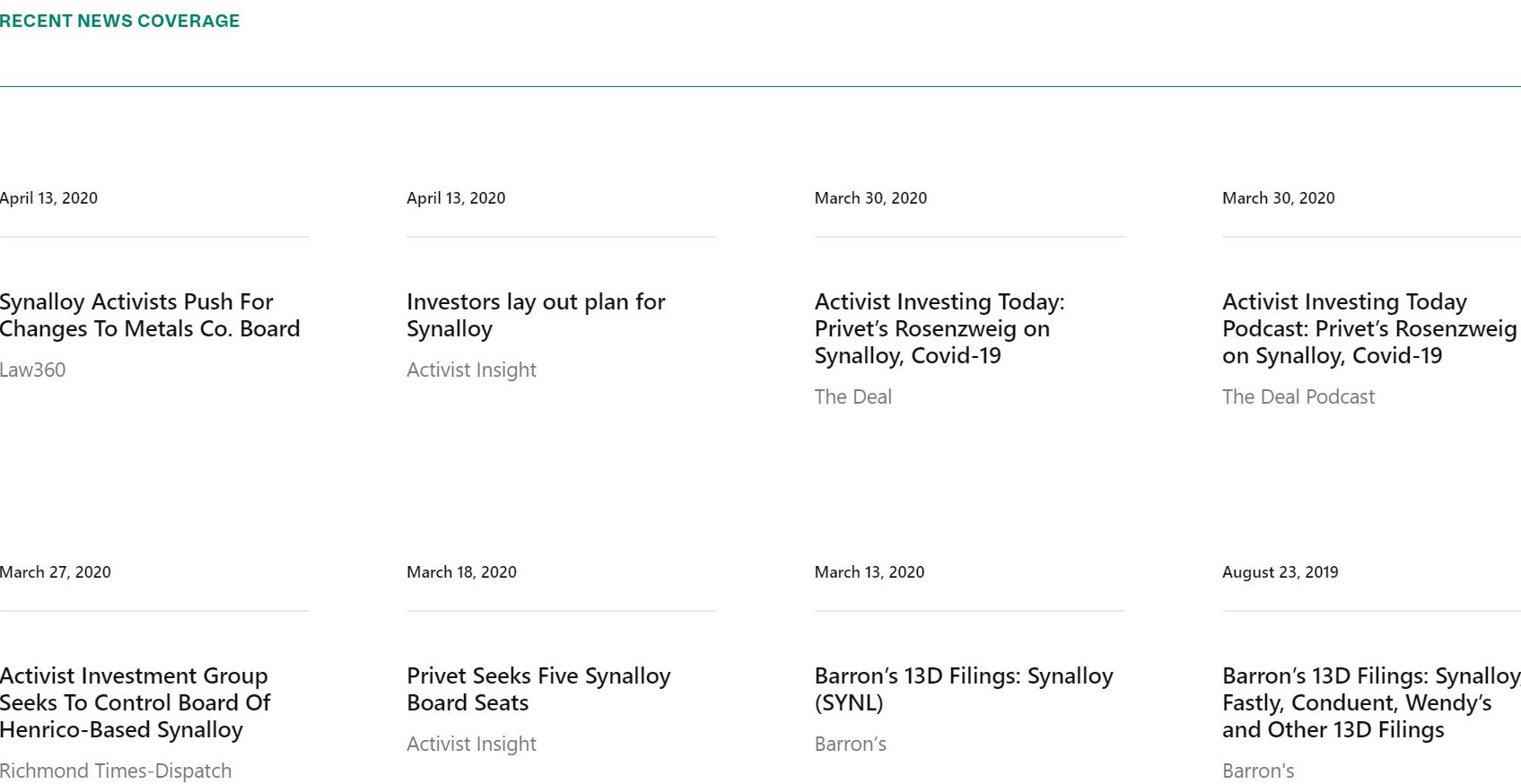Click the Richmond Times-Dispatch source label
Viewport: 1521px width, 784px height.
116,771
